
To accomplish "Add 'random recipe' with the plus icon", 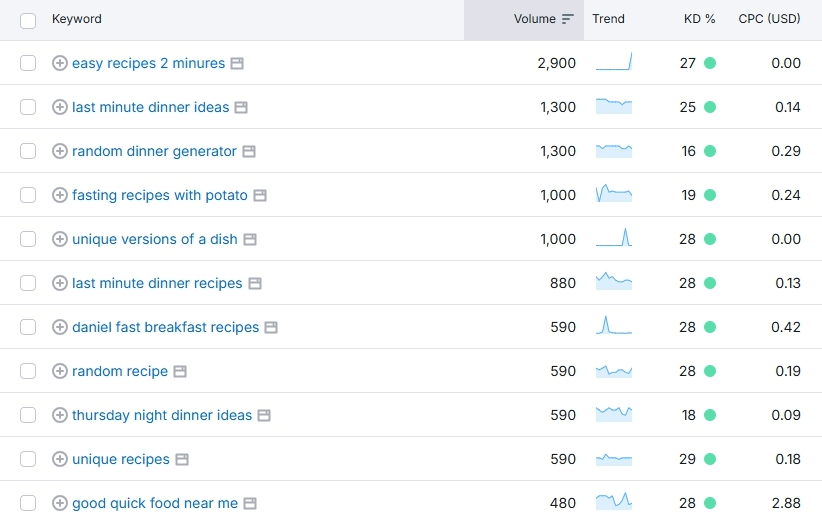I will (60, 371).
